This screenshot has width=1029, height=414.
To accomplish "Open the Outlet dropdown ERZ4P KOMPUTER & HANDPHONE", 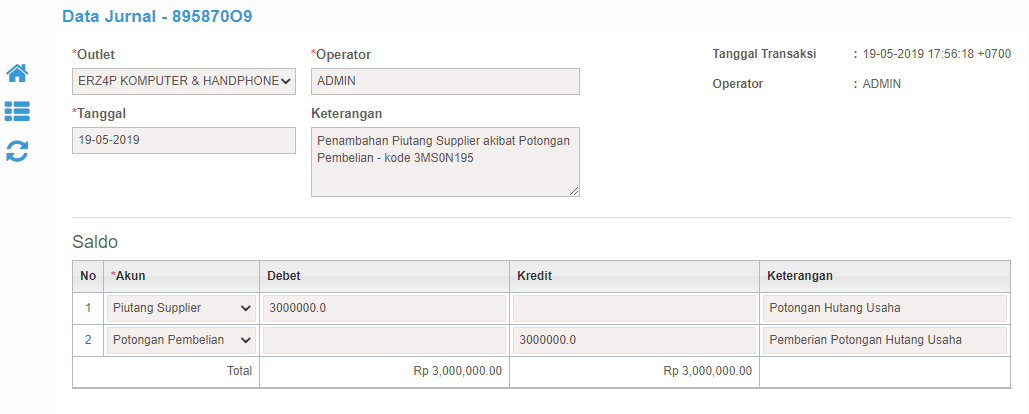I will pos(184,81).
